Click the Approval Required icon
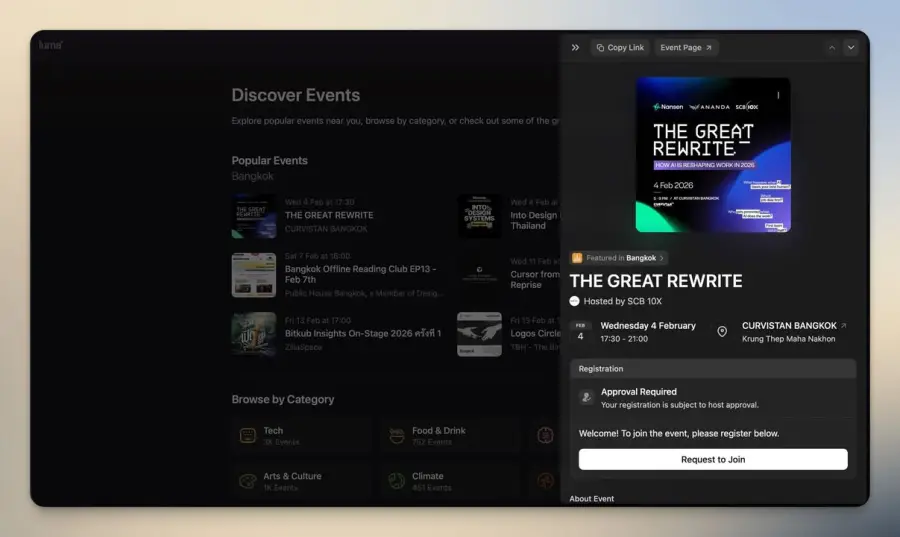 pos(586,397)
